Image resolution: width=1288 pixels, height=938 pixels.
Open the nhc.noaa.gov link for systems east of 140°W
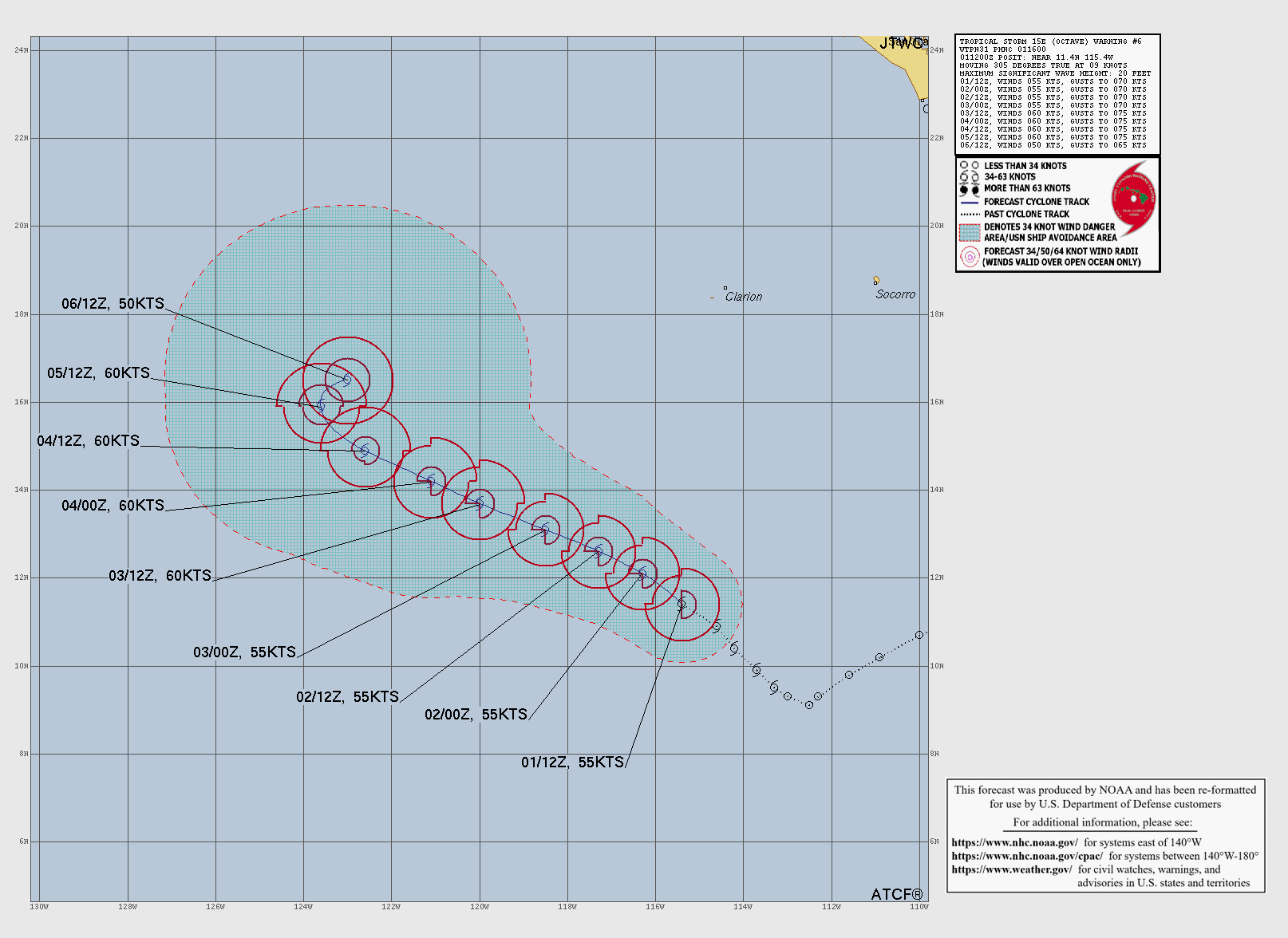(x=1014, y=842)
